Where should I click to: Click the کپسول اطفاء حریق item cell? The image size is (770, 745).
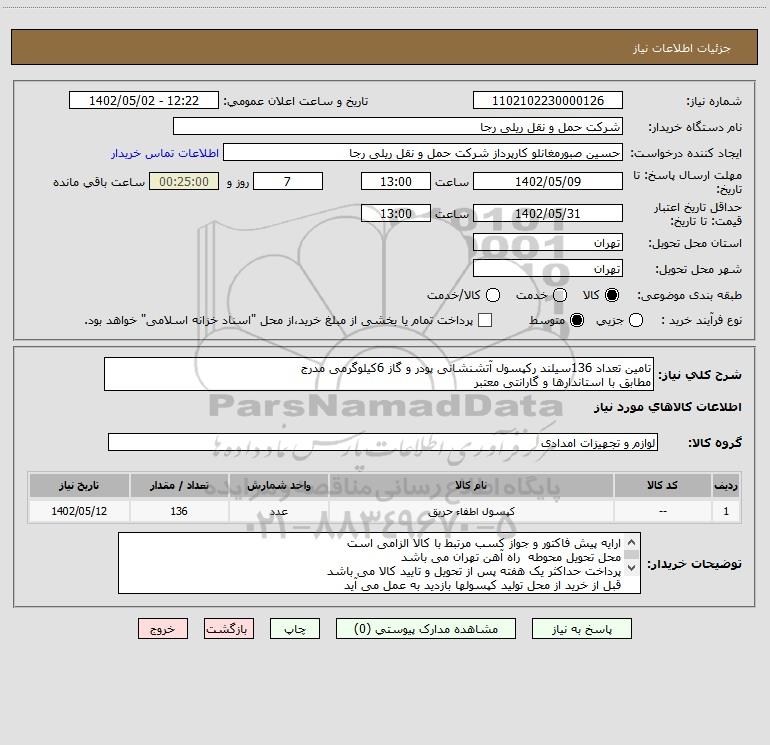click(x=471, y=511)
